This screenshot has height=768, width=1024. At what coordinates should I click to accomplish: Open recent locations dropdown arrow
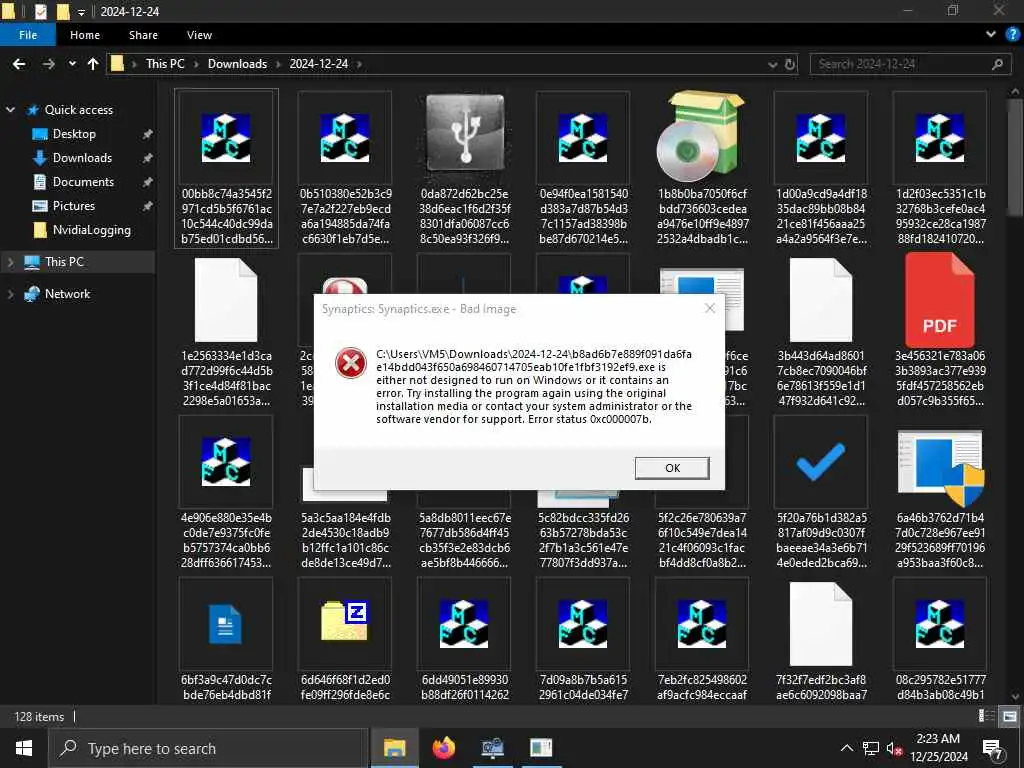point(72,64)
